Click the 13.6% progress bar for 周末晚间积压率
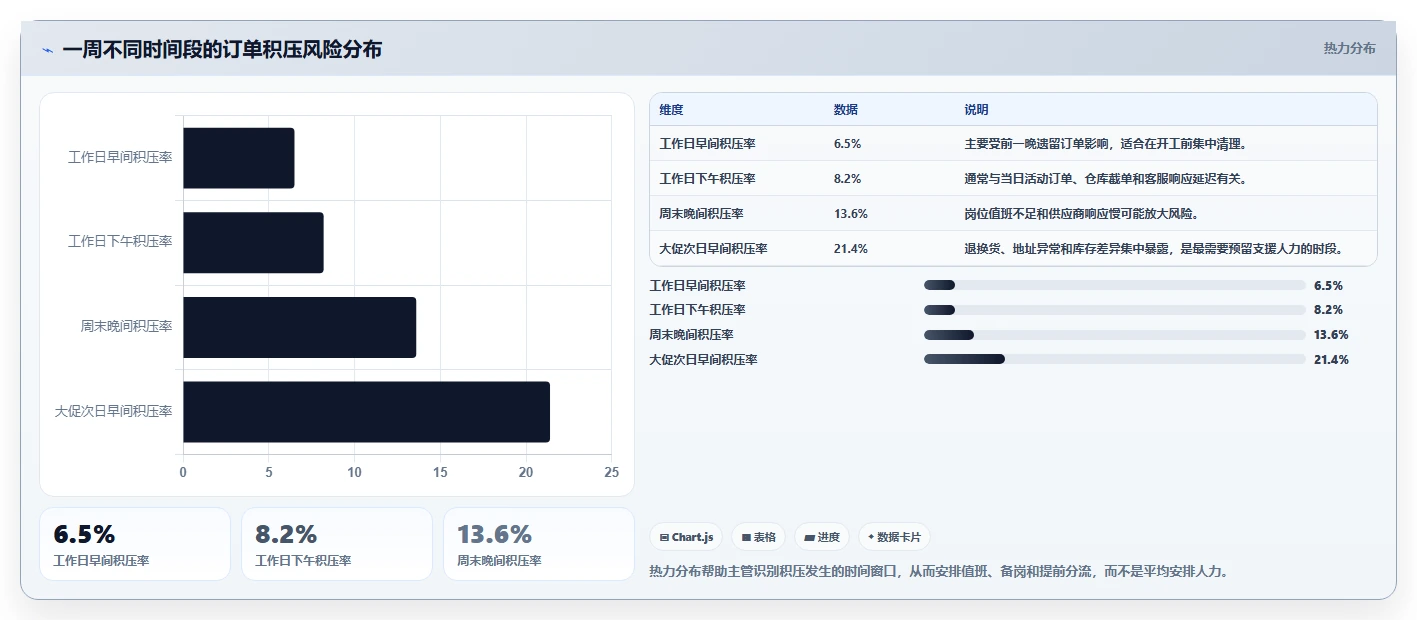The width and height of the screenshot is (1417, 620). click(x=1115, y=335)
